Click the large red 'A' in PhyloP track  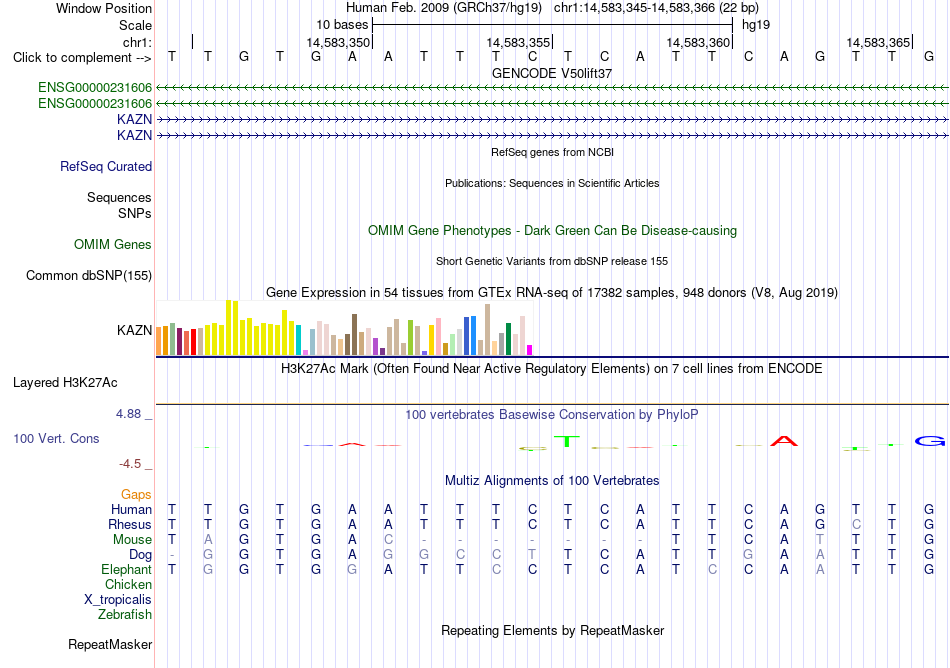pos(784,441)
